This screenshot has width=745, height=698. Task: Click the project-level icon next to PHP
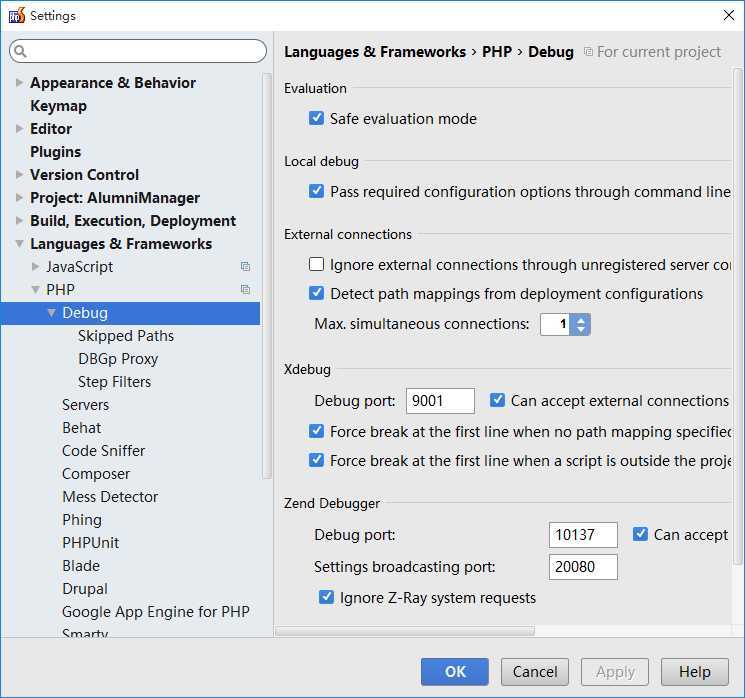tap(245, 289)
